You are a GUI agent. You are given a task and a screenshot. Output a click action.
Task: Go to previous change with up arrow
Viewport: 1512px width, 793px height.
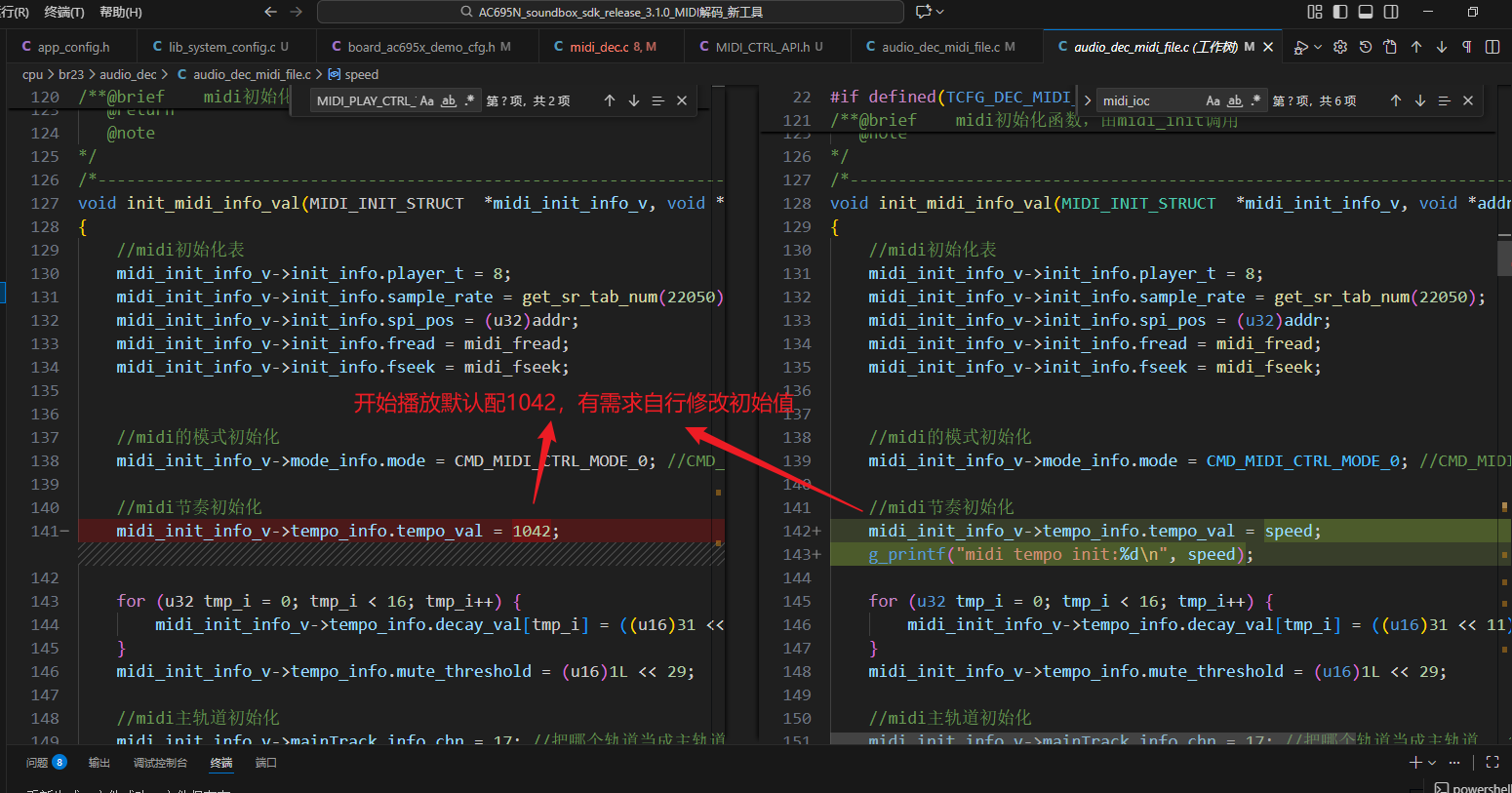pyautogui.click(x=1416, y=47)
